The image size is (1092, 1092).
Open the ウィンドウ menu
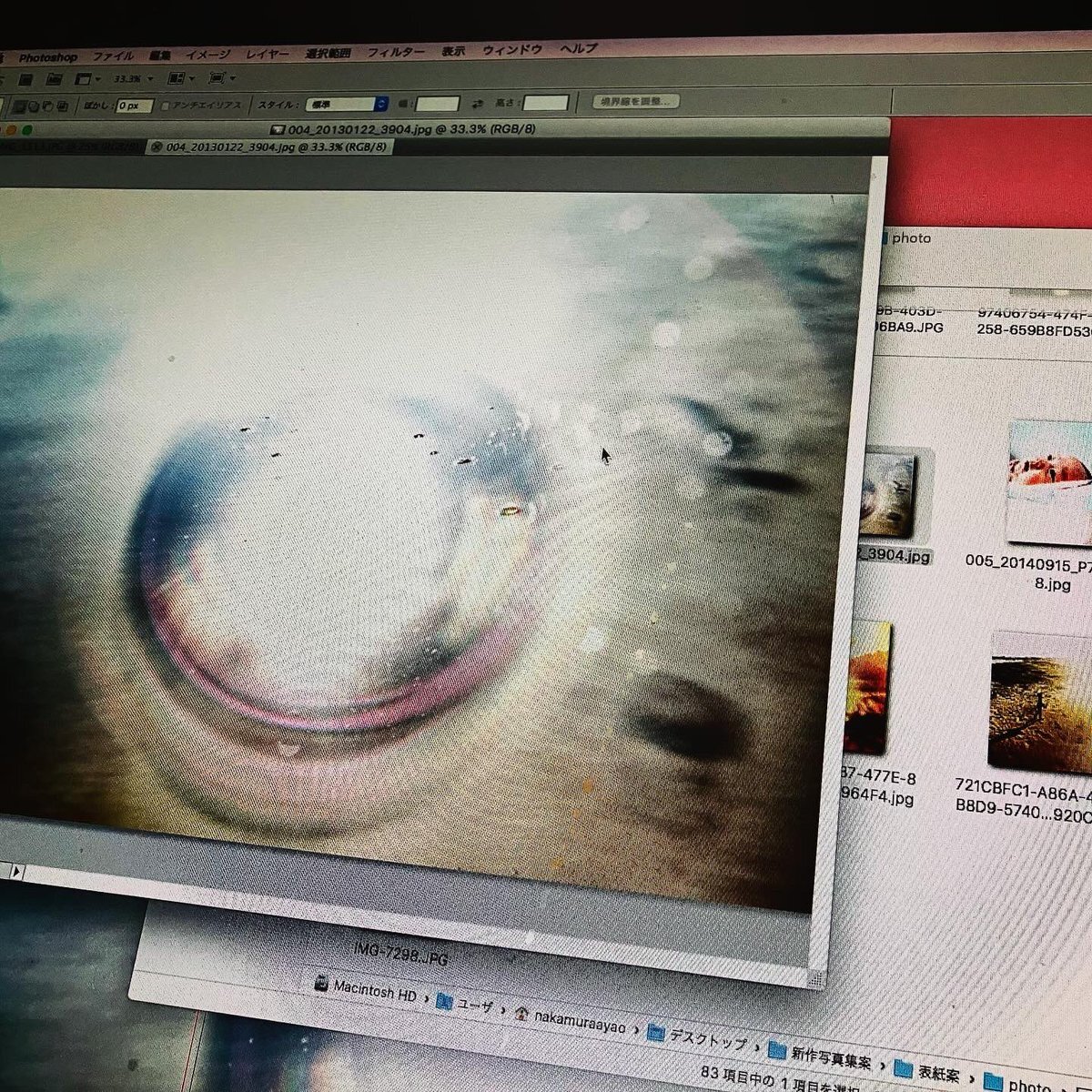click(x=512, y=50)
